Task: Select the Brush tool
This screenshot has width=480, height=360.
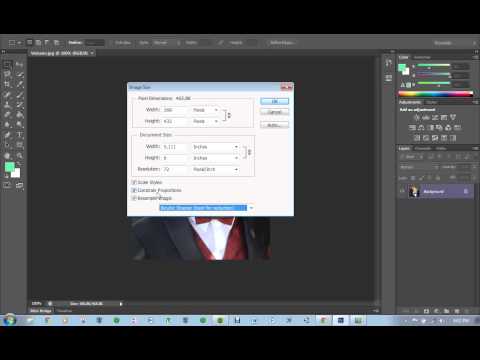Action: tap(20, 95)
